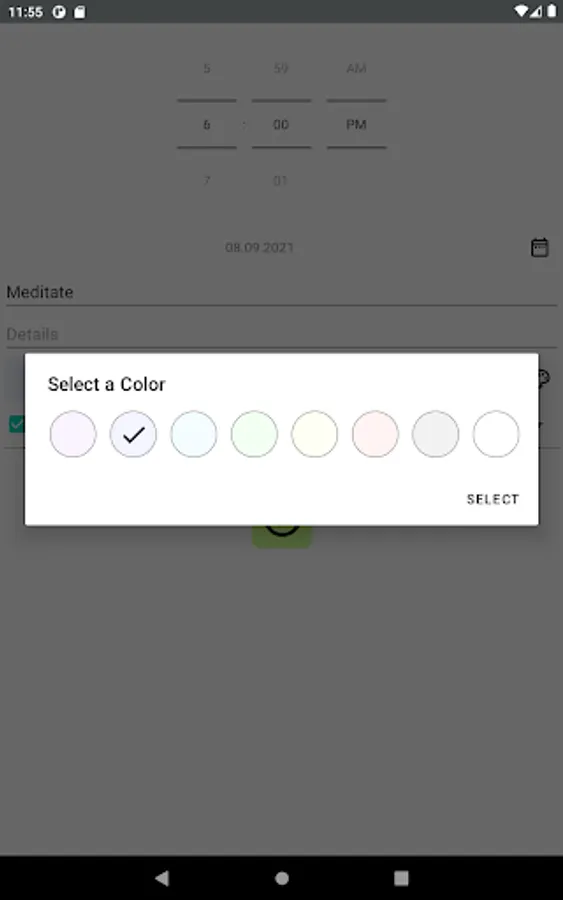Open the calendar date picker icon
563x900 pixels.
[539, 247]
